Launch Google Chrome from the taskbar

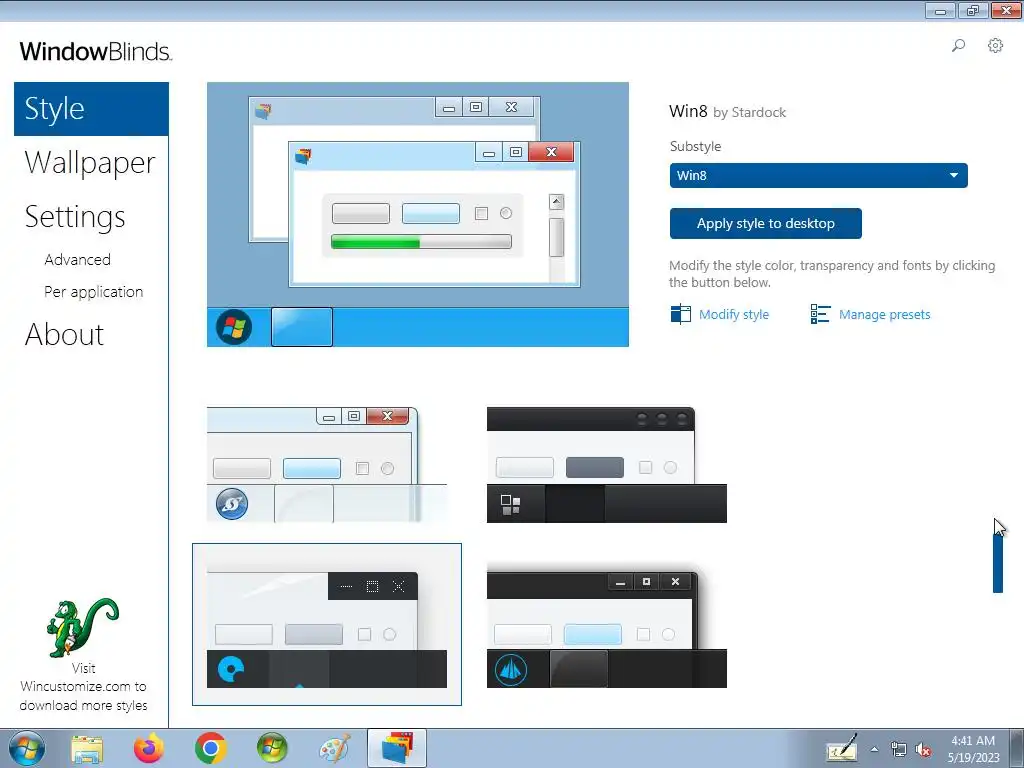tap(210, 748)
